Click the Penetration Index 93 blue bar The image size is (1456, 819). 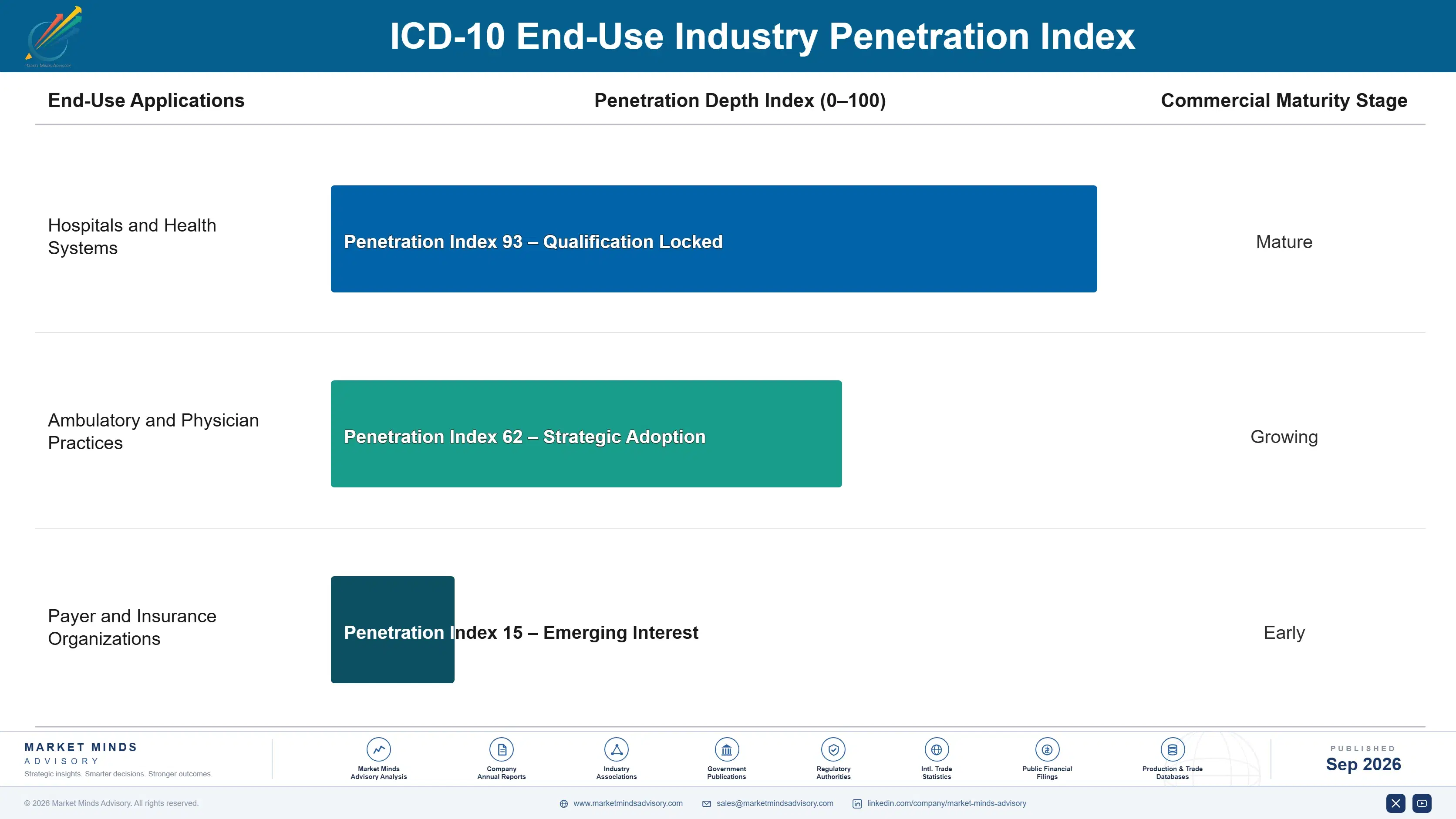point(714,239)
